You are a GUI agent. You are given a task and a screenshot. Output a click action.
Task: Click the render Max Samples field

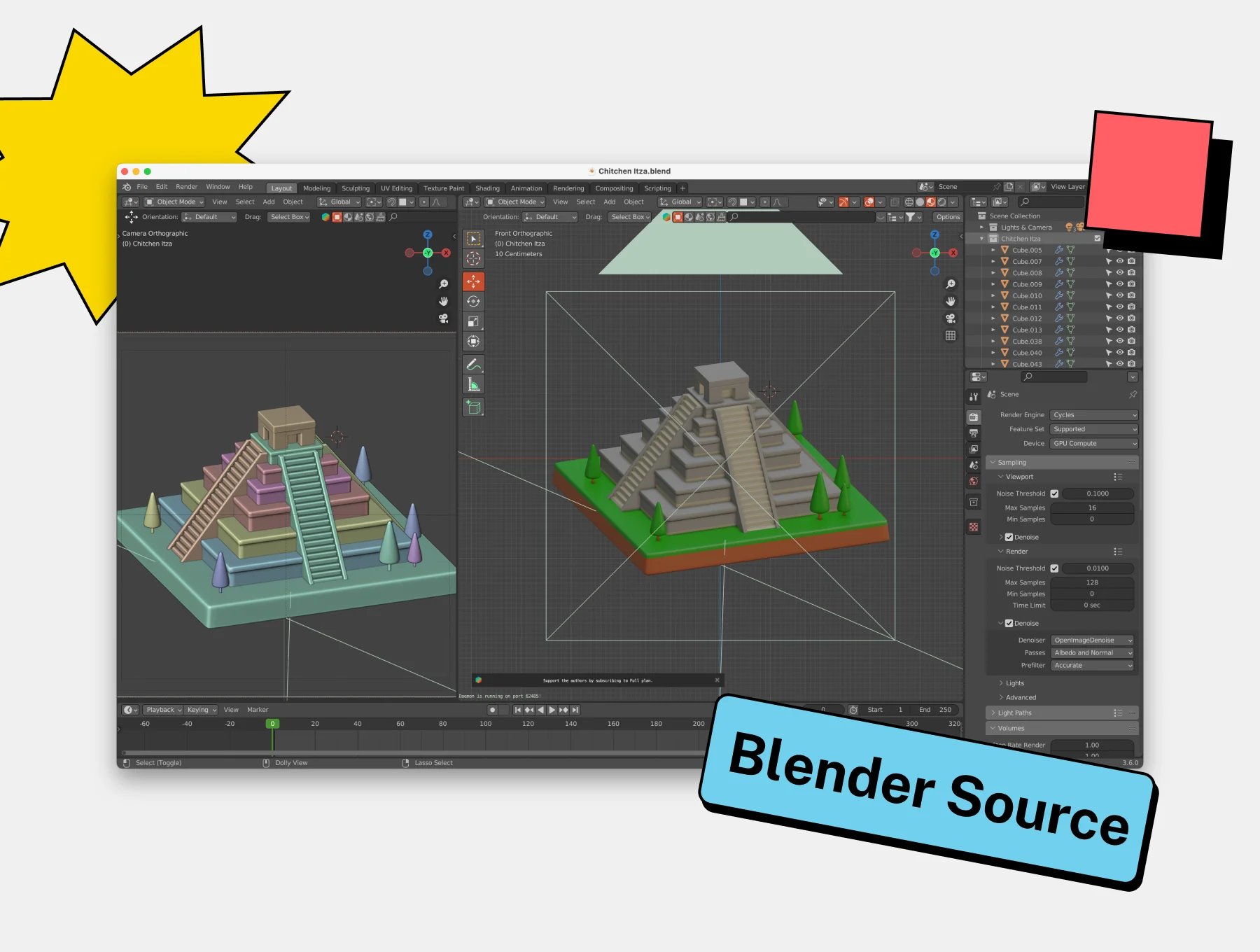pyautogui.click(x=1092, y=583)
